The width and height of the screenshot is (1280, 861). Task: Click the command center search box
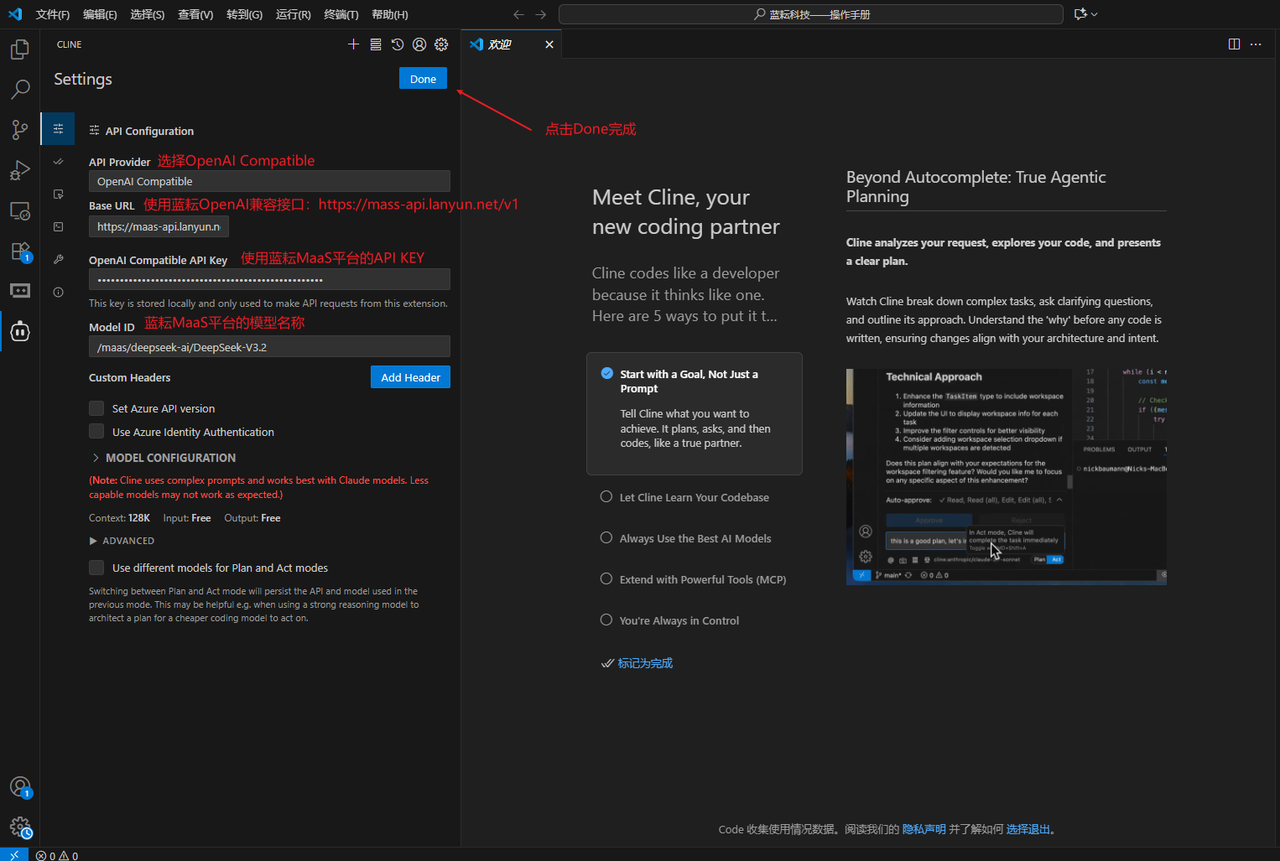click(811, 14)
